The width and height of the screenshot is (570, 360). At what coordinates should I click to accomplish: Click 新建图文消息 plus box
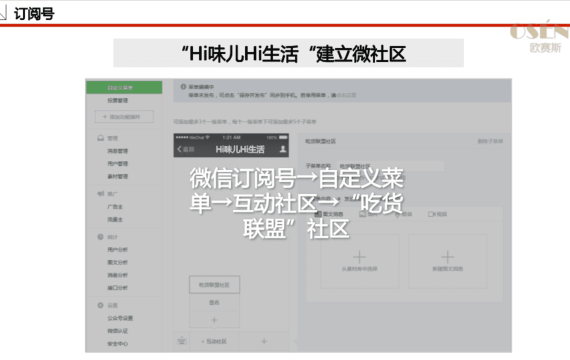tap(447, 261)
